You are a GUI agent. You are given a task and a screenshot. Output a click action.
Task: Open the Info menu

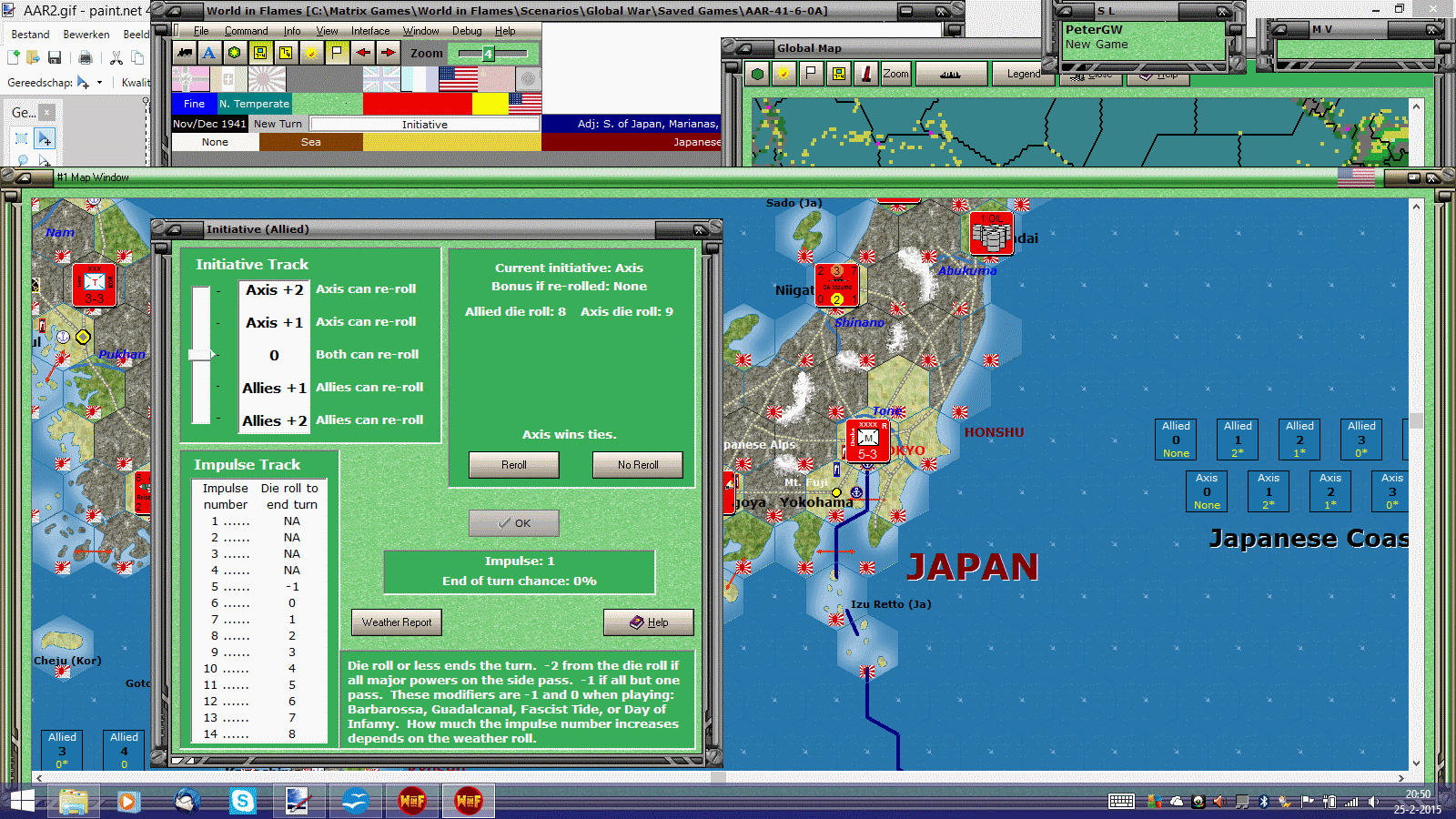tap(292, 31)
